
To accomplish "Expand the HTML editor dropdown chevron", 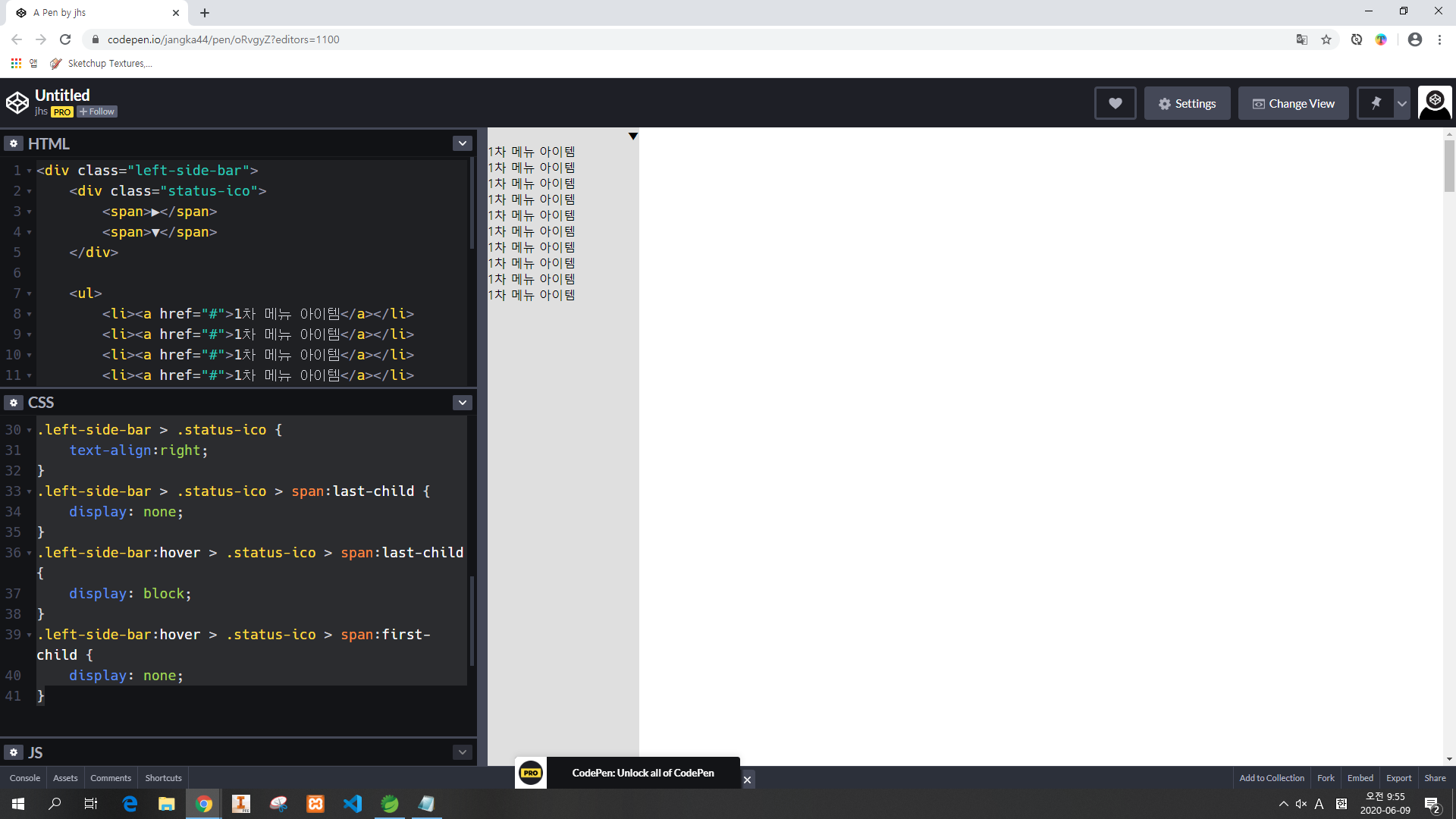I will click(x=462, y=143).
